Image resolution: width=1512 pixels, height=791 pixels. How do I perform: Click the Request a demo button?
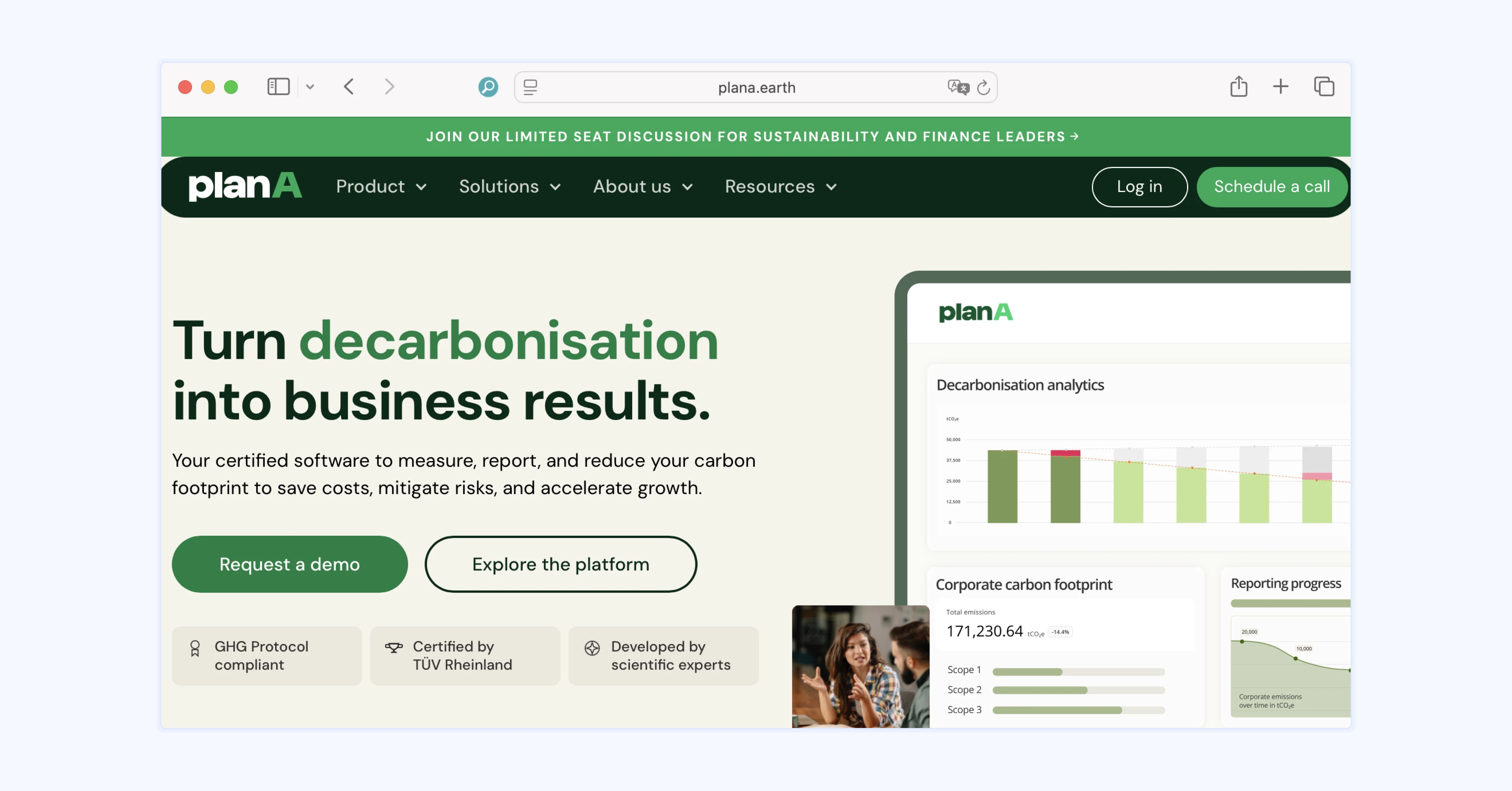point(289,564)
